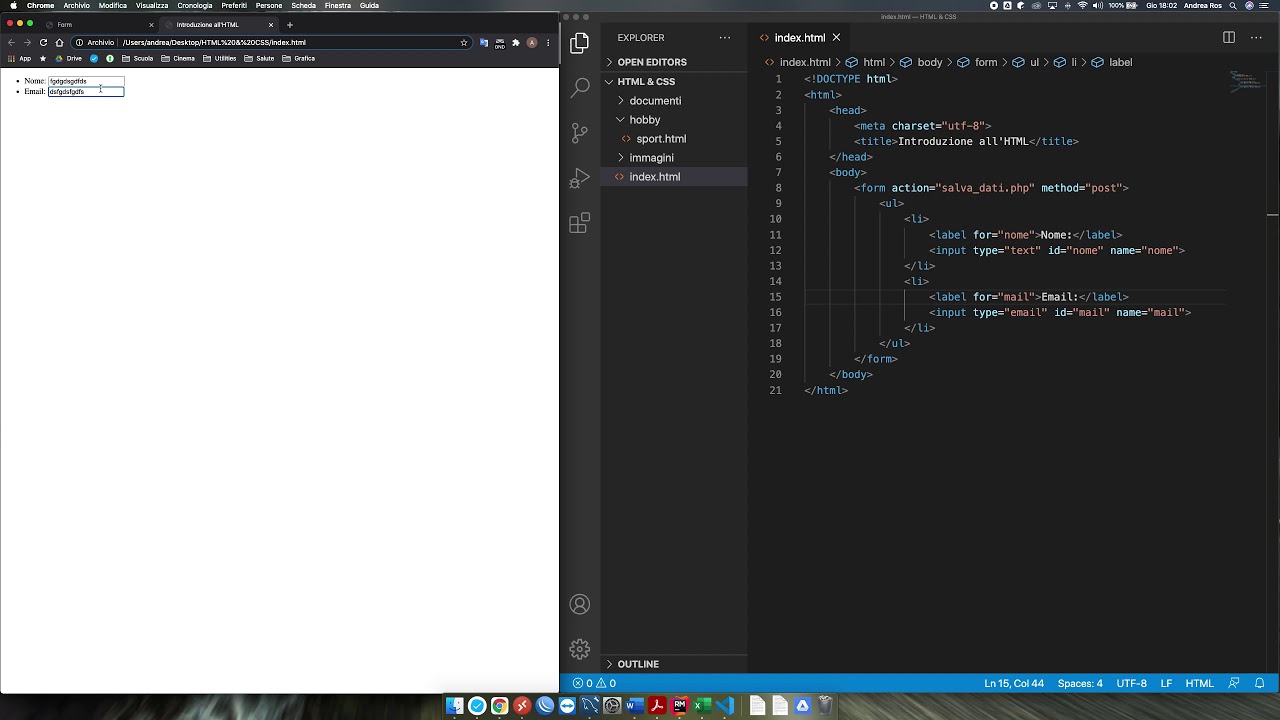The height and width of the screenshot is (720, 1280).
Task: Switch to the Form tab in Chrome
Action: [100, 24]
